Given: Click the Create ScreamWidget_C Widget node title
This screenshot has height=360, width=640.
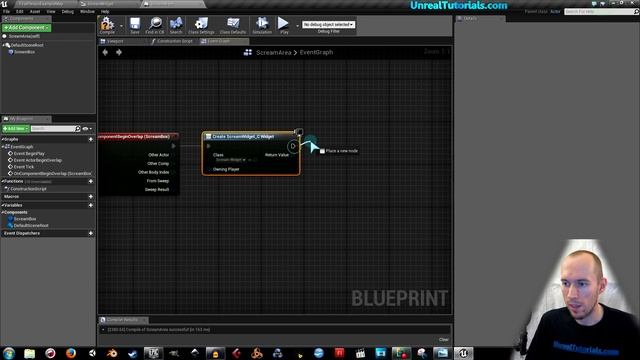Looking at the screenshot, I should coord(243,137).
